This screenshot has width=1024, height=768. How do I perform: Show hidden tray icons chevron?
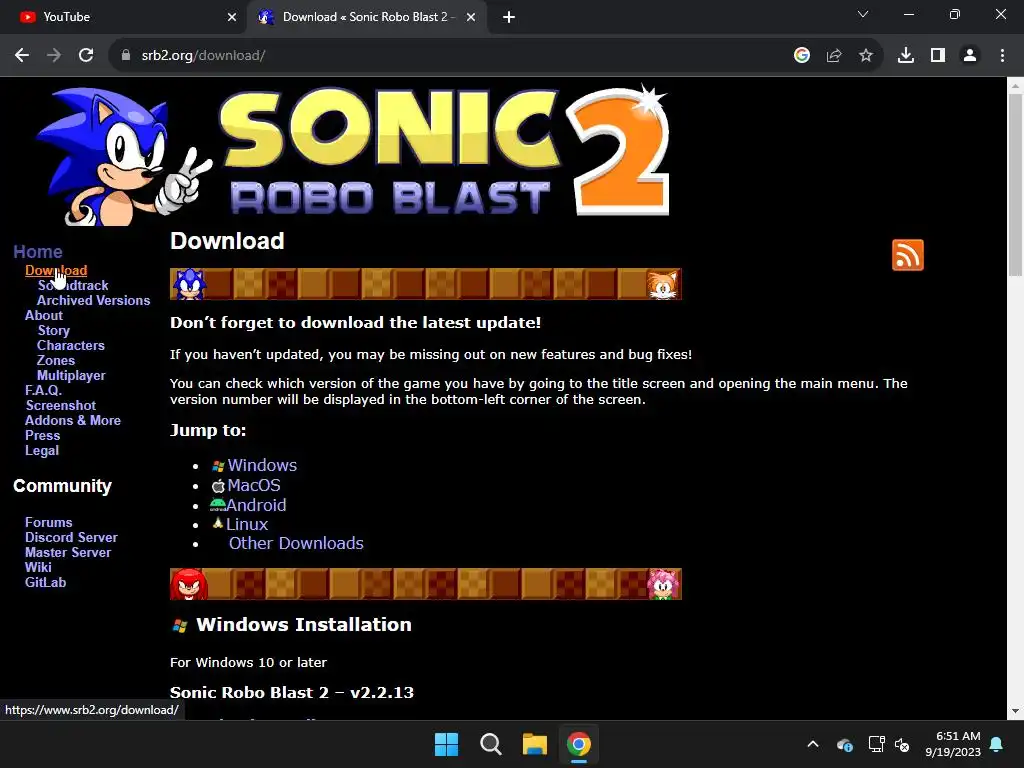pyautogui.click(x=813, y=744)
